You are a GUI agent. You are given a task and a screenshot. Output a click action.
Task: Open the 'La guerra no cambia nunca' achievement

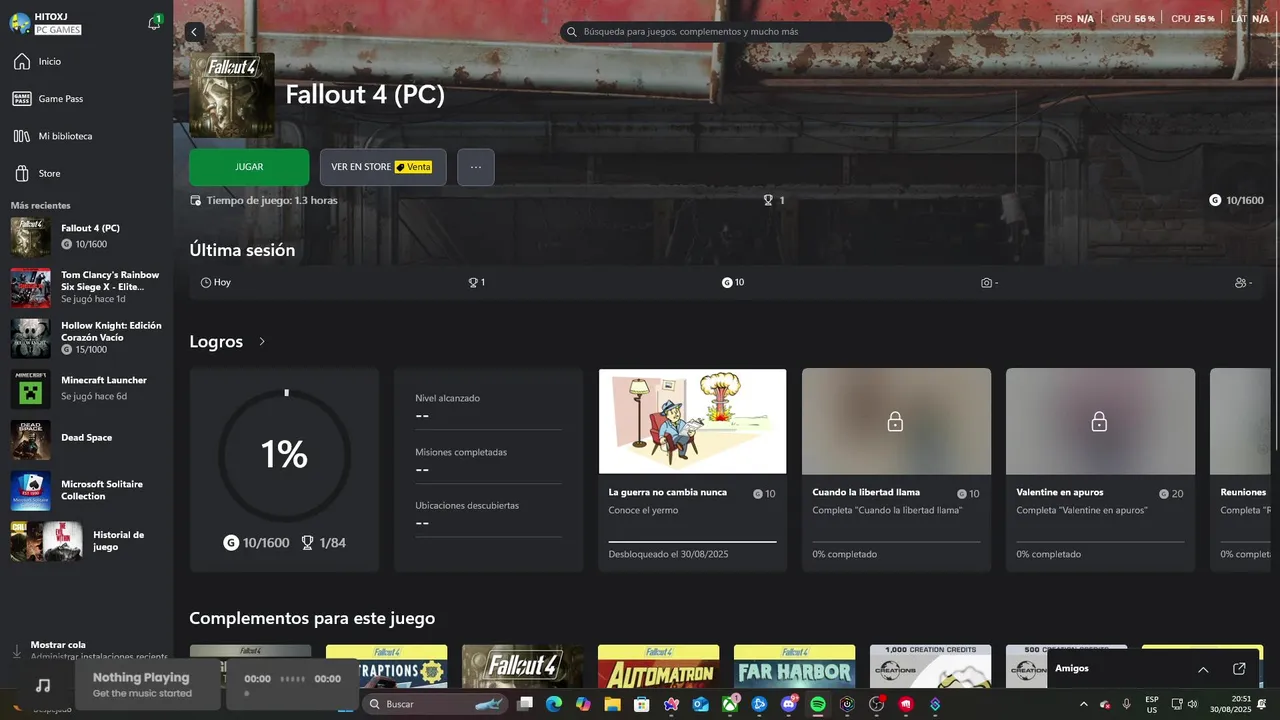point(692,470)
